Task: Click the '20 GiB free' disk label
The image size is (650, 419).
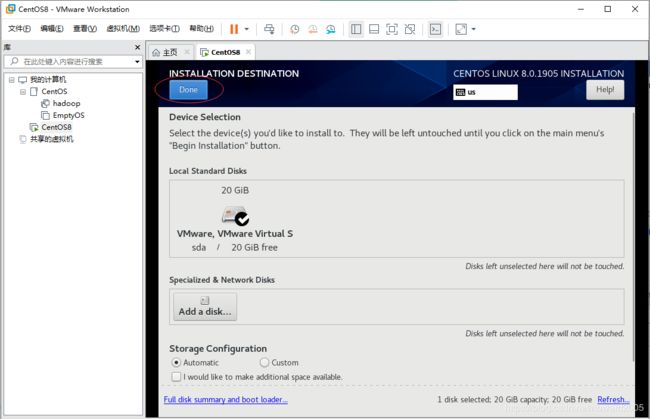Action: [x=255, y=247]
